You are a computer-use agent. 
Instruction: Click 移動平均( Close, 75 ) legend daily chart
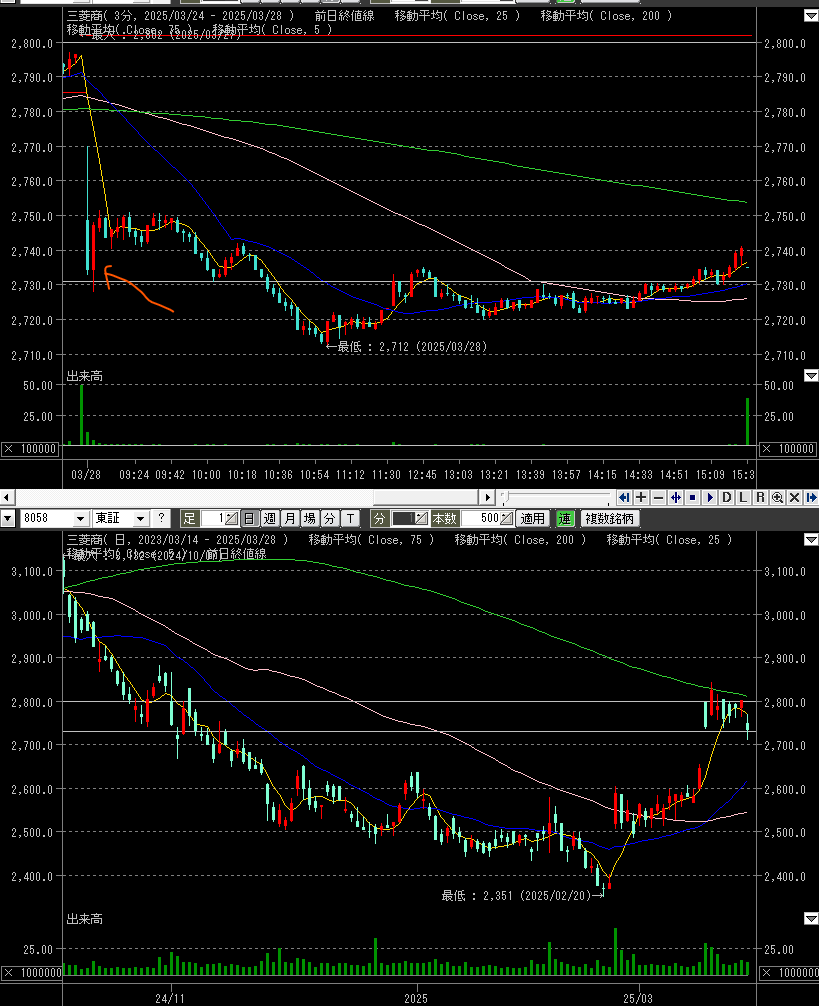[371, 540]
